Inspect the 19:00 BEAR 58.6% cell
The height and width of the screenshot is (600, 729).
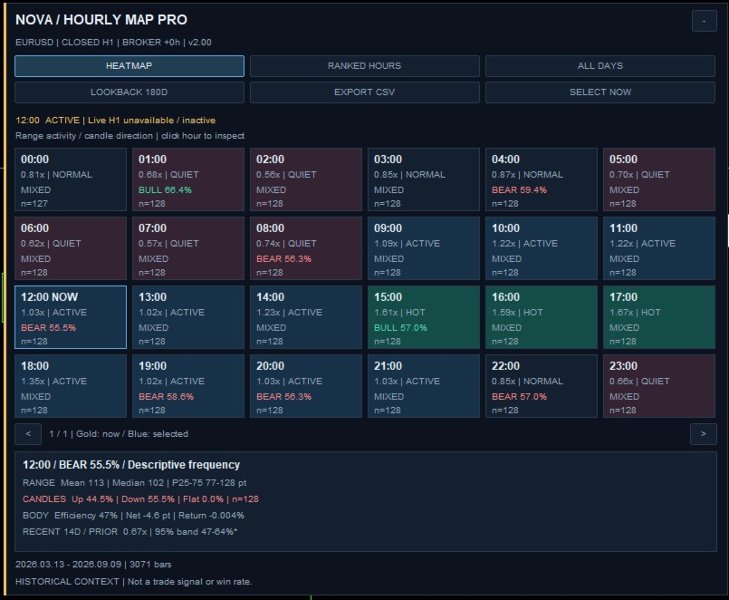(x=188, y=386)
